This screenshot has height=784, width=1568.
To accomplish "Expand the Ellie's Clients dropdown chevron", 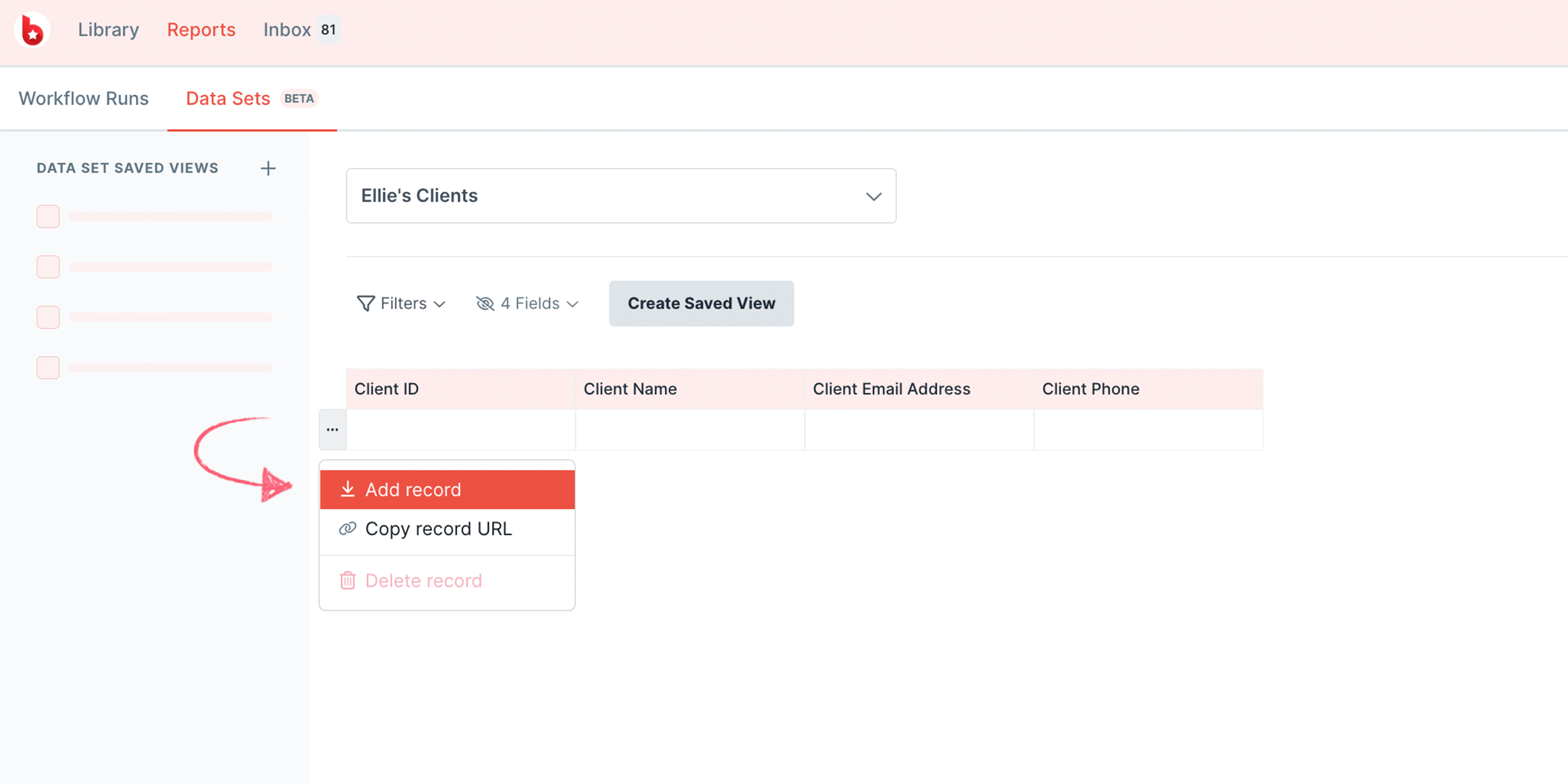I will pos(873,197).
